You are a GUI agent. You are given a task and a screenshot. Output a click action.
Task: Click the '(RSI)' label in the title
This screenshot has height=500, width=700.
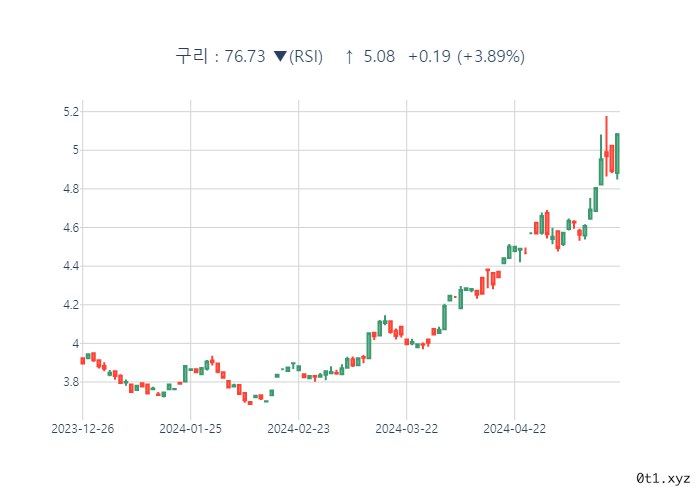coord(306,57)
